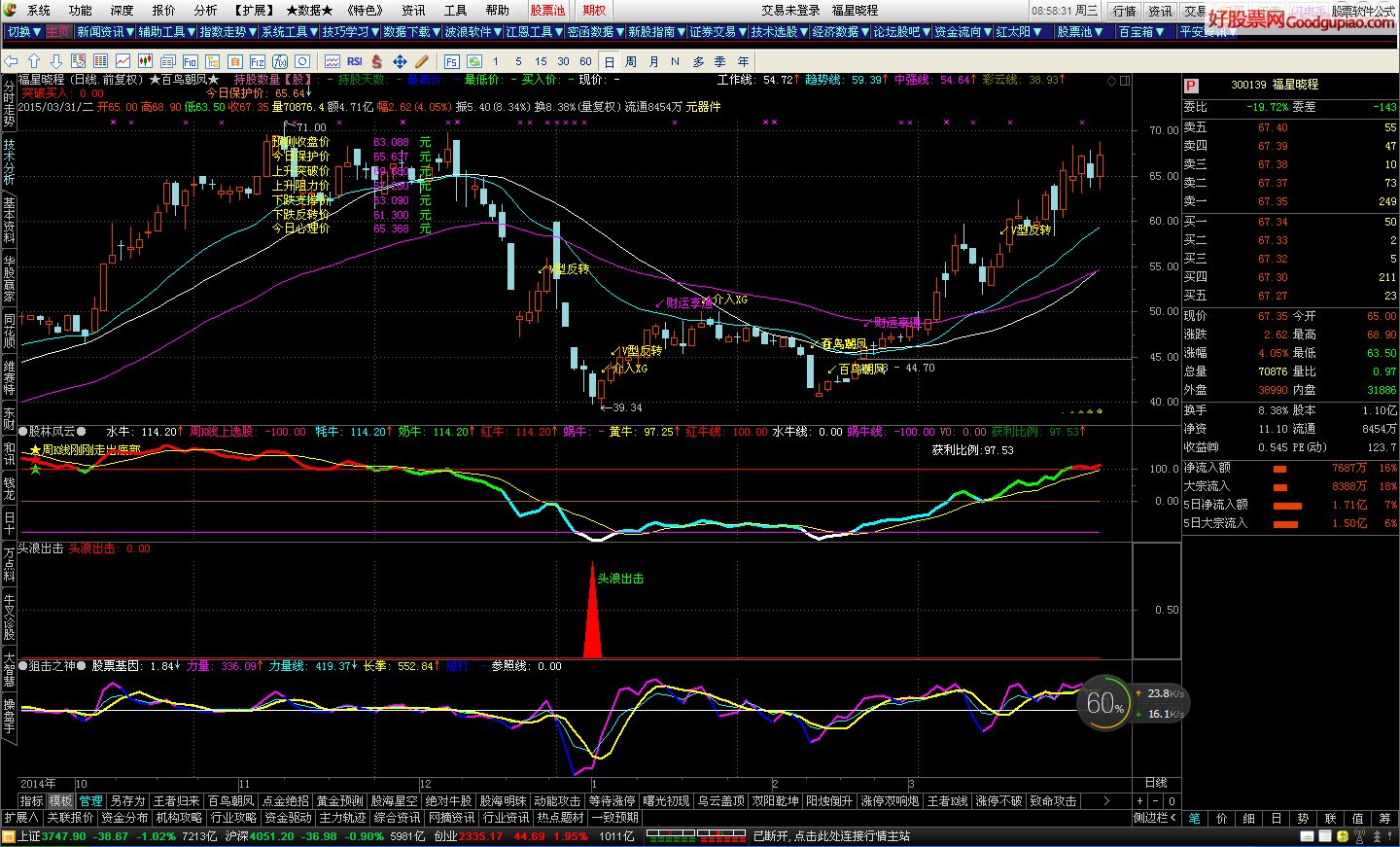Select the pencil drawing tool
The width and height of the screenshot is (1400, 847).
pos(421,60)
